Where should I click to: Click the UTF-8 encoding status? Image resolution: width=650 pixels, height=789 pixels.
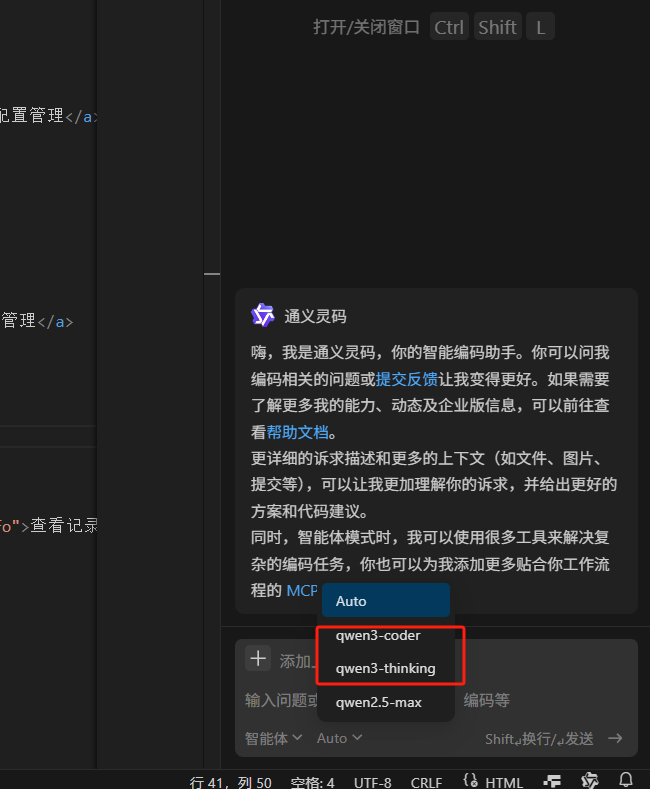tap(372, 782)
